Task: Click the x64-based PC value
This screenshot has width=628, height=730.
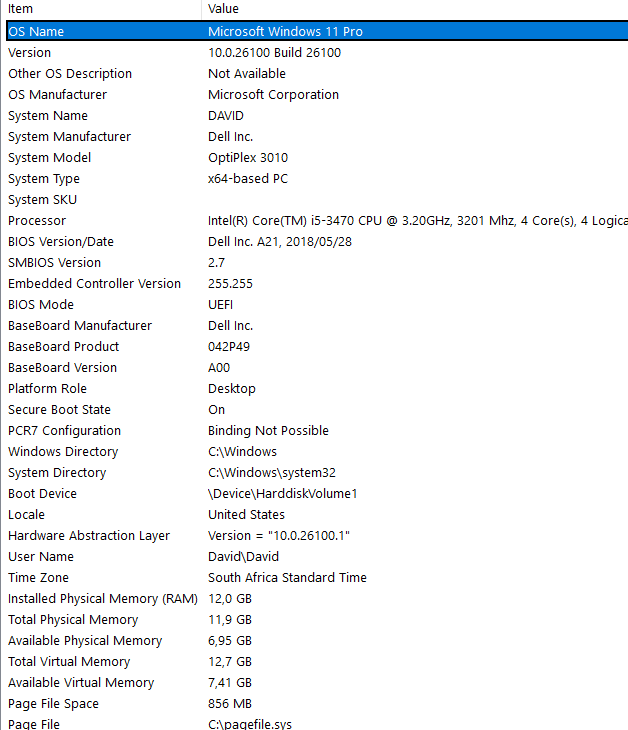Action: click(x=248, y=178)
